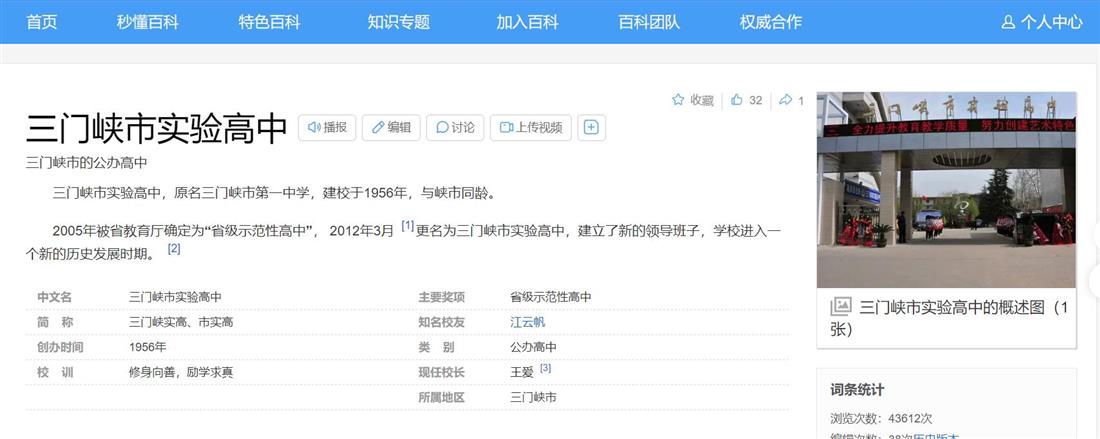Open 权威合作 menu item

point(770,22)
